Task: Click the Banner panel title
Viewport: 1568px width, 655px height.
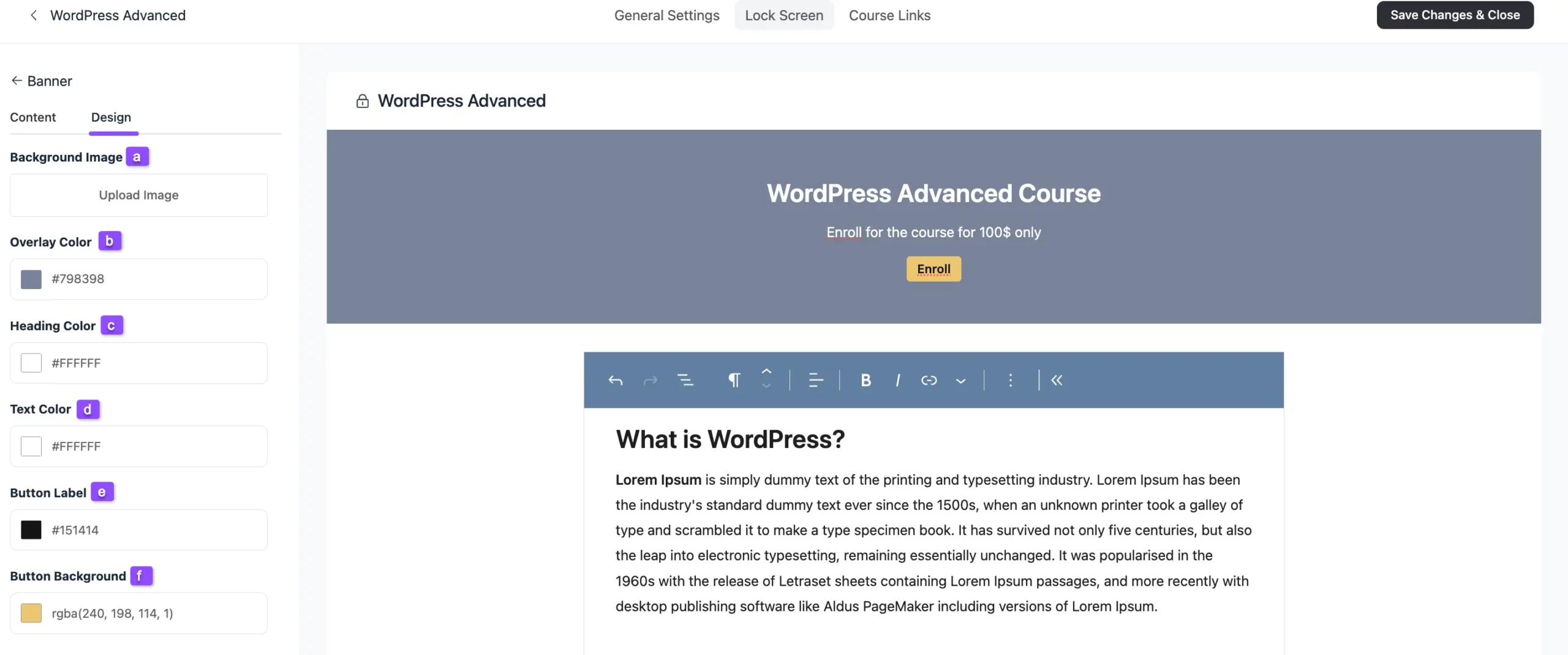Action: [x=50, y=81]
